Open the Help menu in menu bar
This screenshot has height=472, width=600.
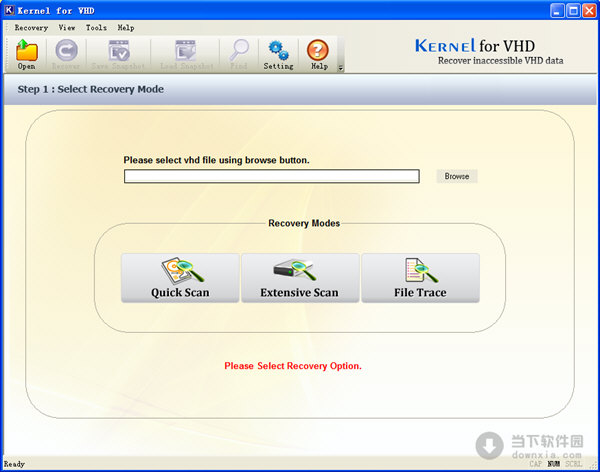126,28
